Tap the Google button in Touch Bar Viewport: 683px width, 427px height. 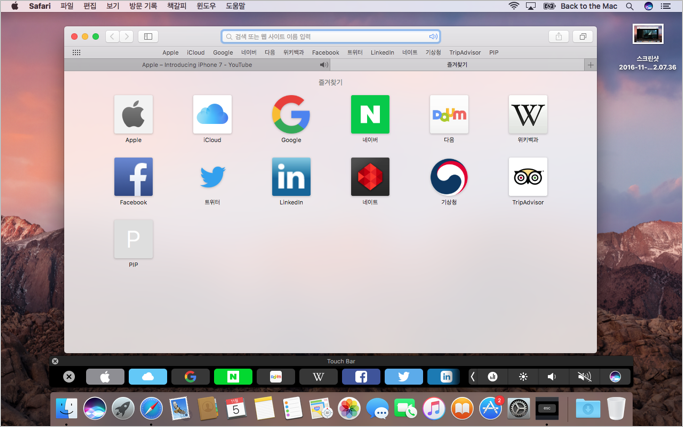(190, 376)
